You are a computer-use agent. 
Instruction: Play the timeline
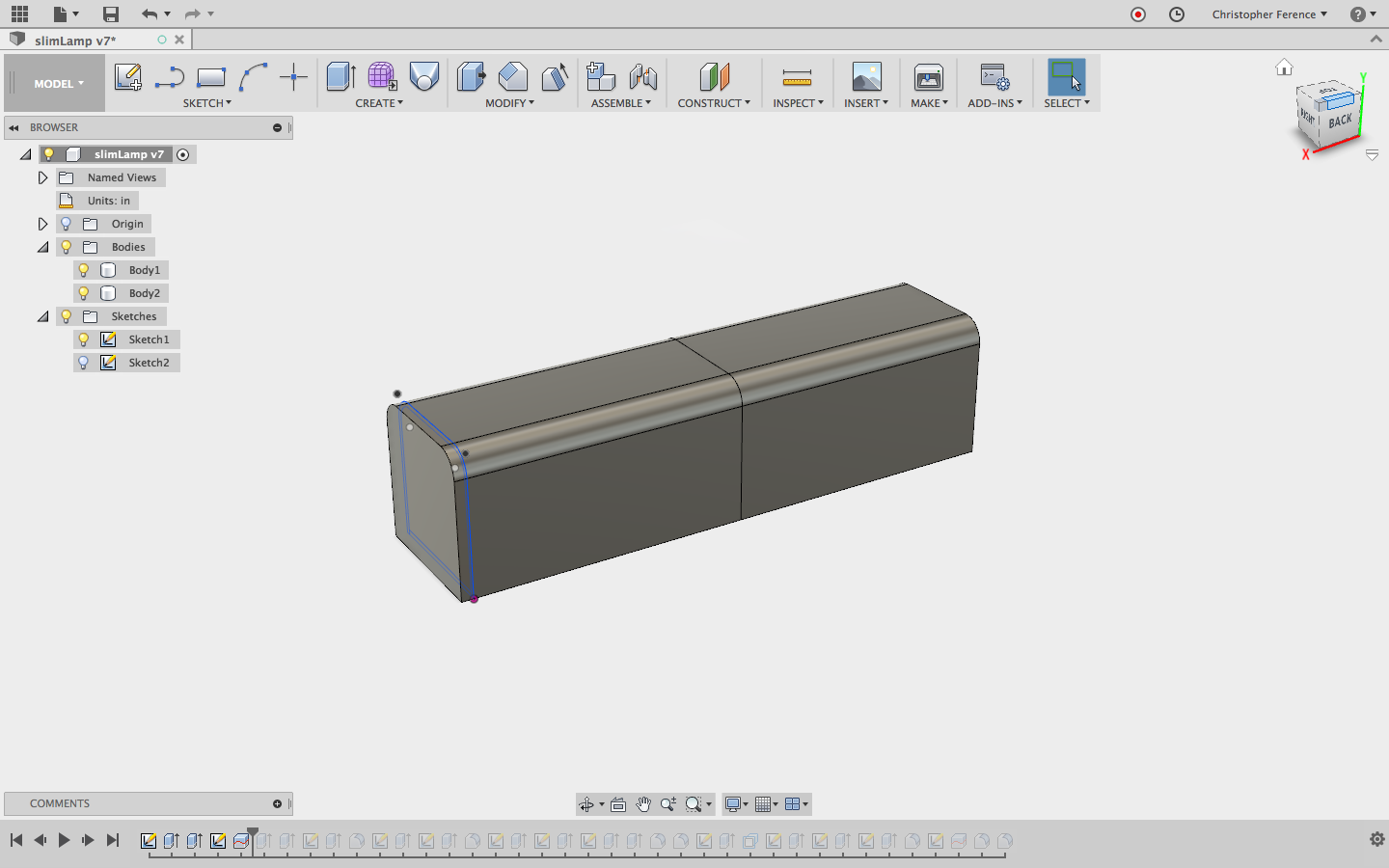pos(64,840)
